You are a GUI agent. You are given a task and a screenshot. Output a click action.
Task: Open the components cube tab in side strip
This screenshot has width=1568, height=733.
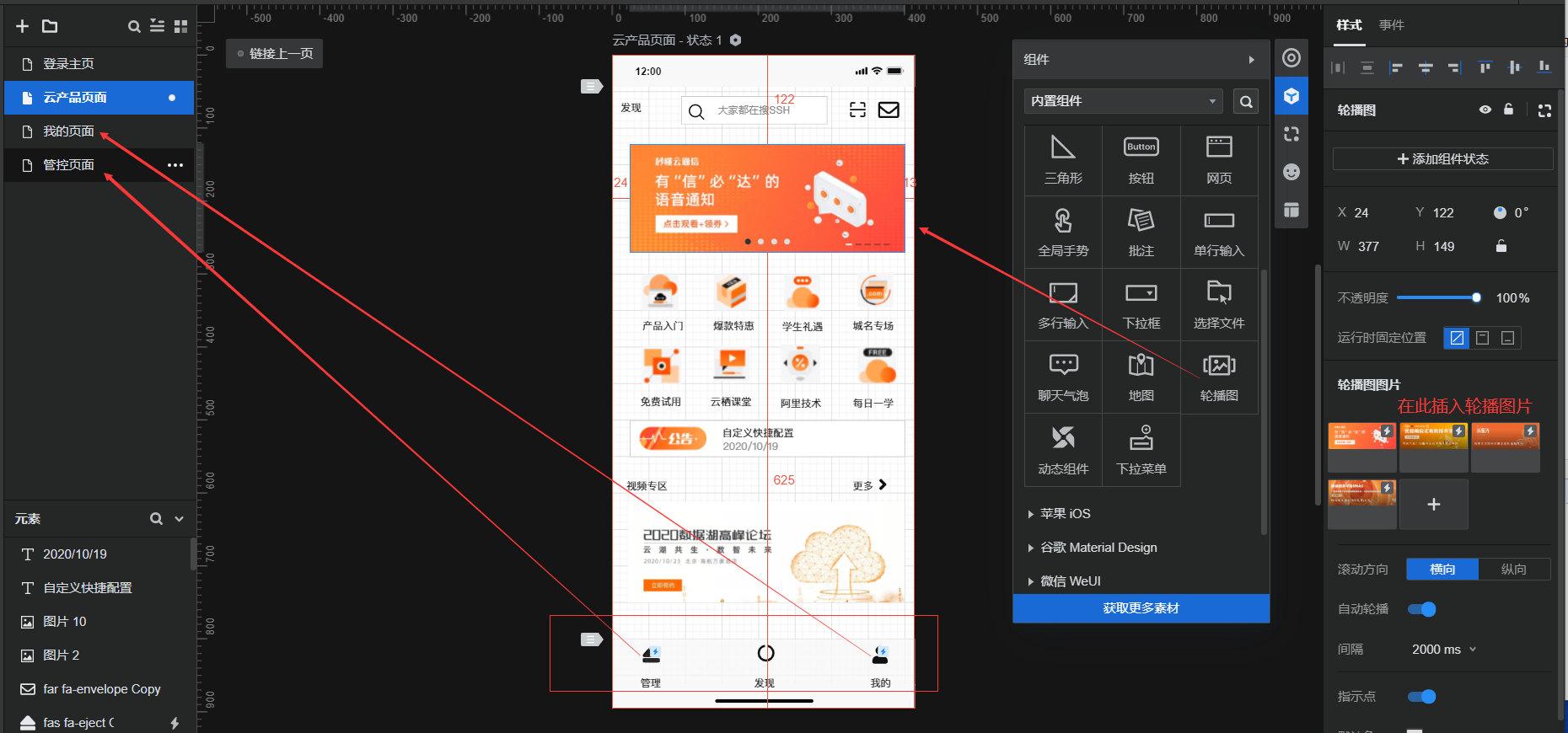click(1291, 96)
